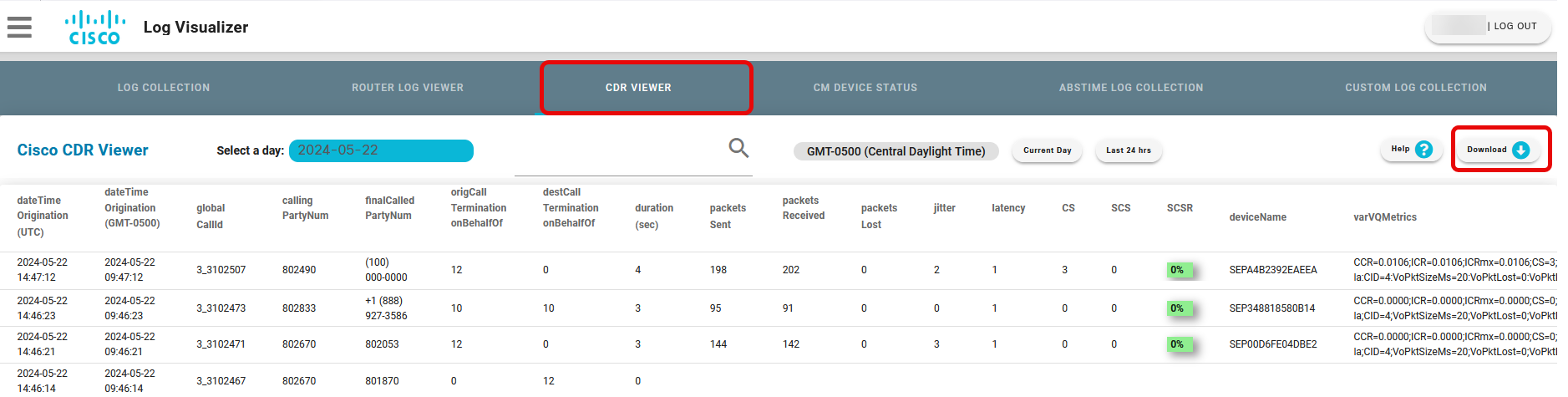Click the Cisco CDR Viewer title
The height and width of the screenshot is (397, 1568).
tap(83, 150)
